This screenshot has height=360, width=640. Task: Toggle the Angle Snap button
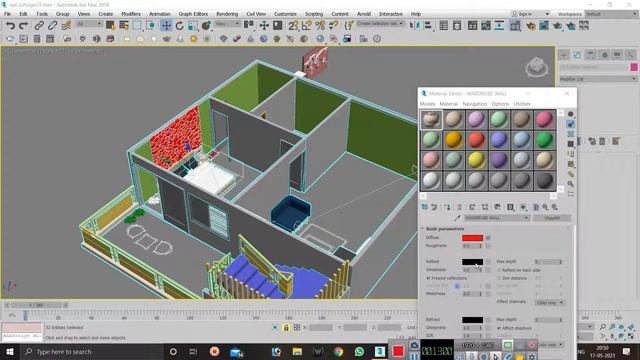(307, 26)
